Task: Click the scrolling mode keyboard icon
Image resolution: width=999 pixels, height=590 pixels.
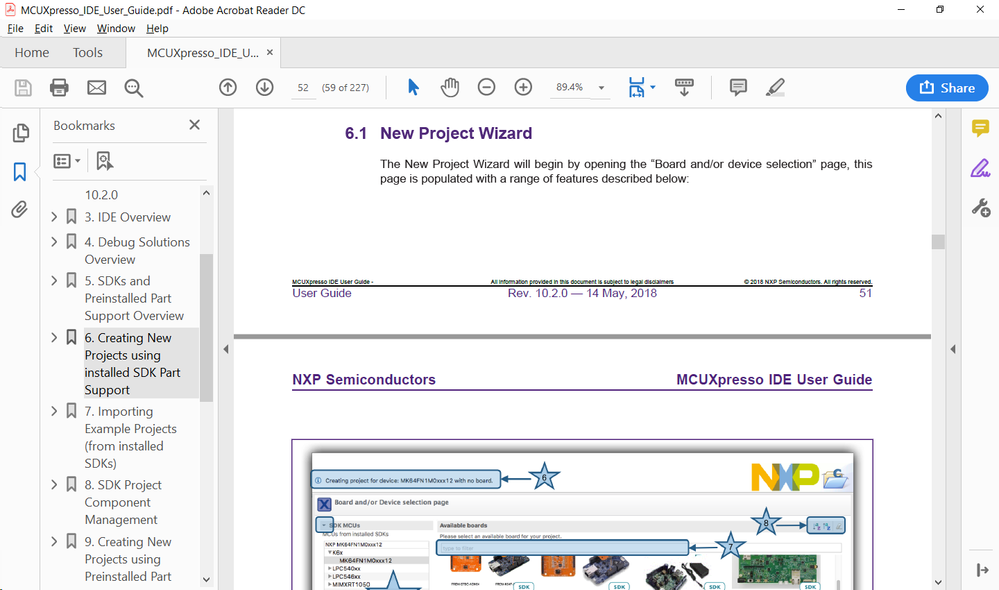Action: [x=684, y=87]
